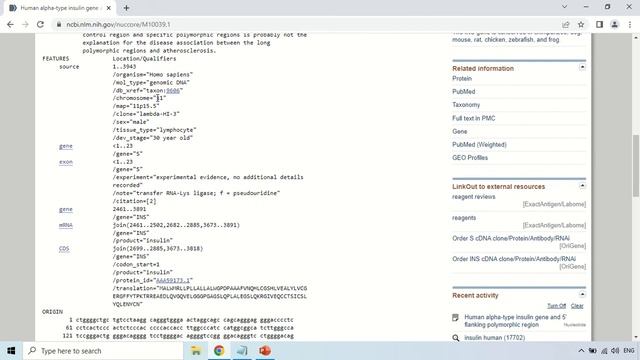Screen dimensions: 640x360
Task: Click the page vertical scrollbar thumb
Action: (x=636, y=165)
